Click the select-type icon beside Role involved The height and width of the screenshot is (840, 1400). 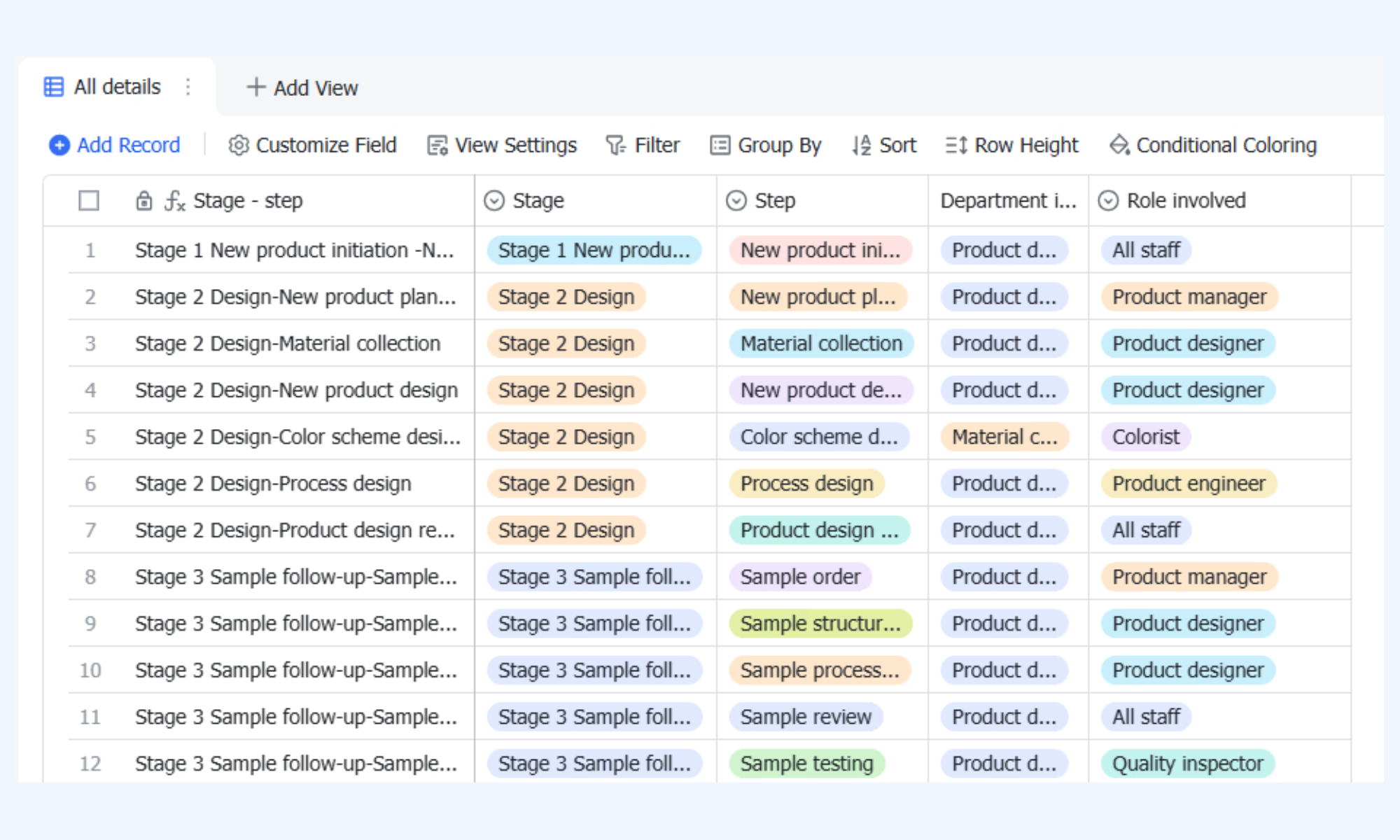(x=1108, y=201)
